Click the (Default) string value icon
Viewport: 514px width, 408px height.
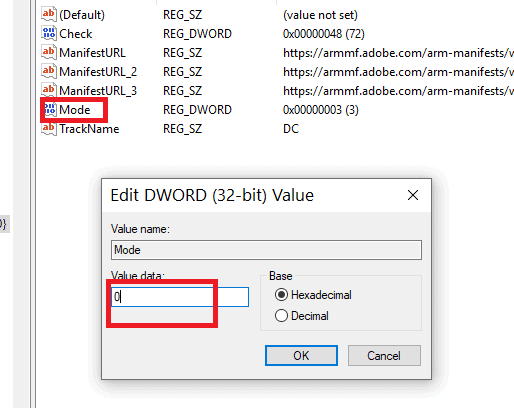tap(49, 14)
